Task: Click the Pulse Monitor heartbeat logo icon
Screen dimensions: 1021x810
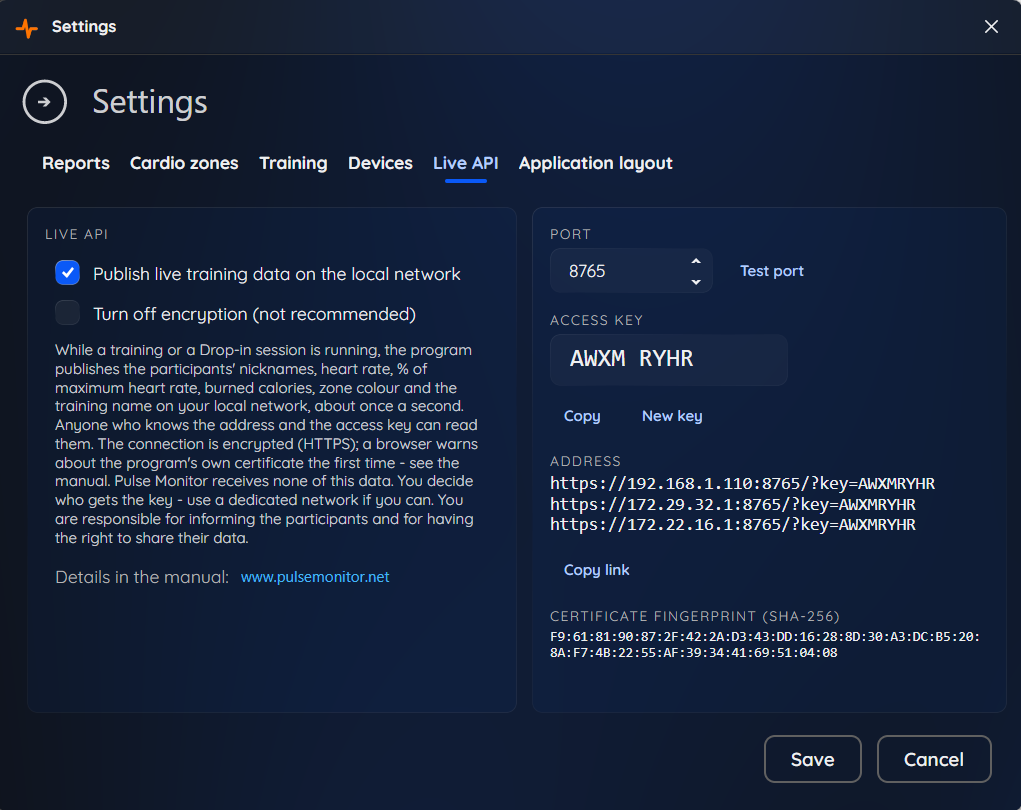Action: pyautogui.click(x=27, y=27)
